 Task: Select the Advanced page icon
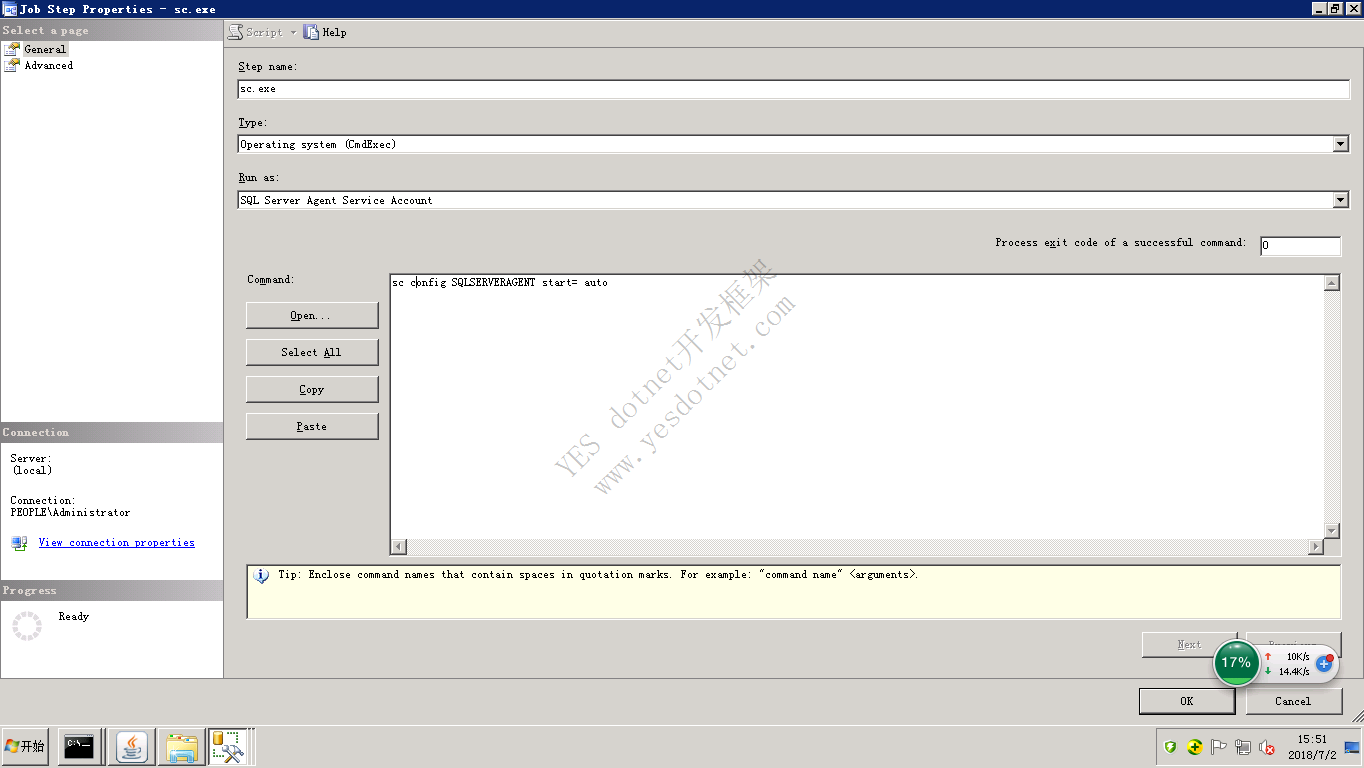click(x=12, y=65)
